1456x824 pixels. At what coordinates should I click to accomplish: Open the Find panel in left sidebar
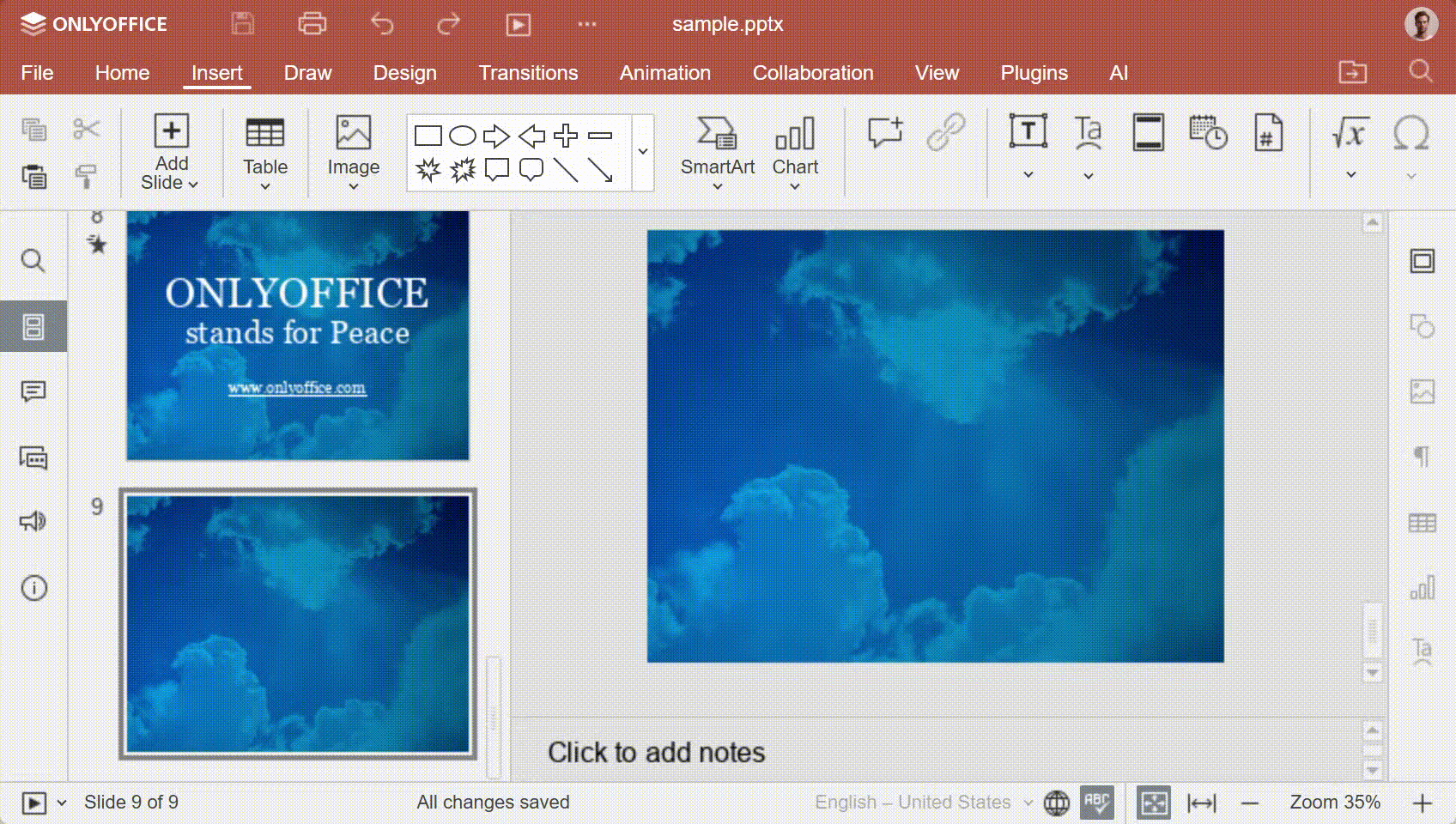33,260
